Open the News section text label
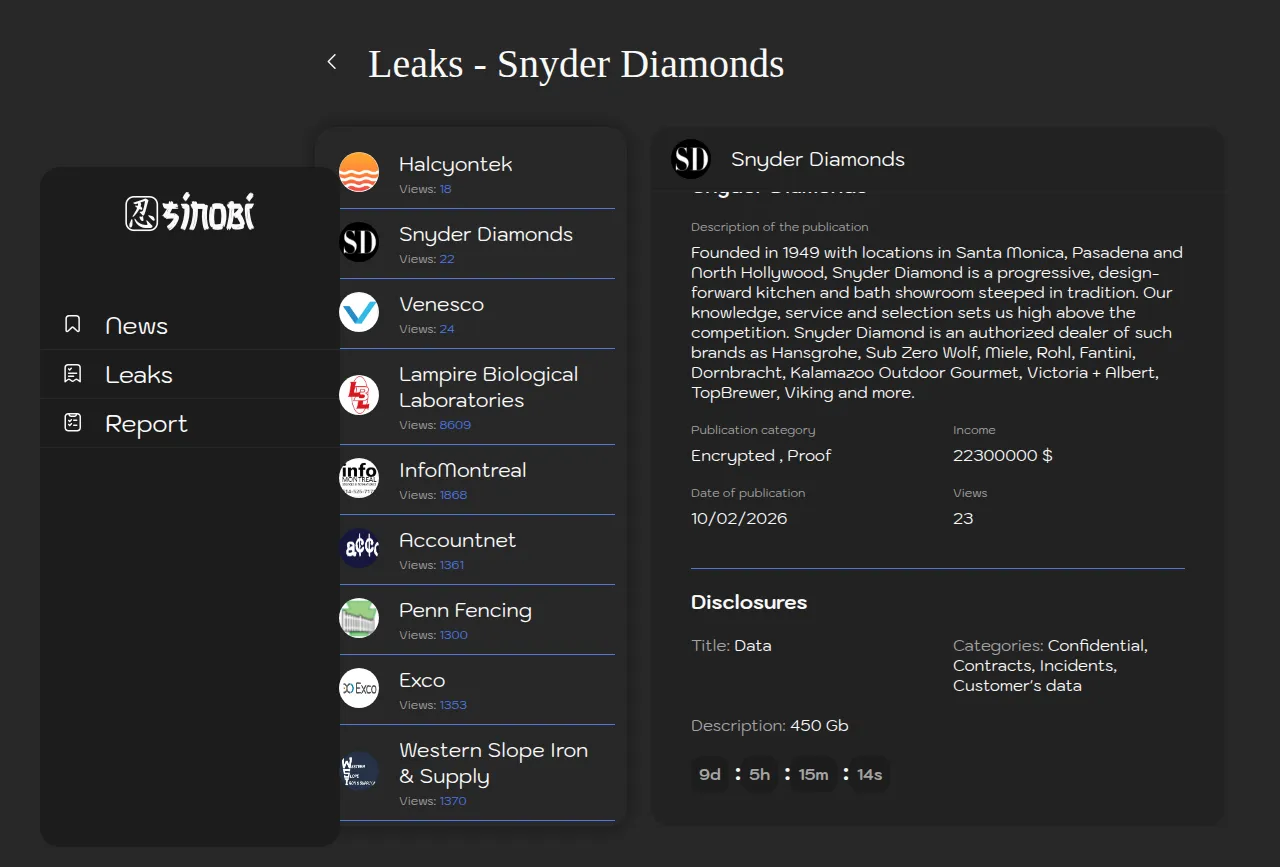Screen dimensions: 1280x867 pos(136,326)
